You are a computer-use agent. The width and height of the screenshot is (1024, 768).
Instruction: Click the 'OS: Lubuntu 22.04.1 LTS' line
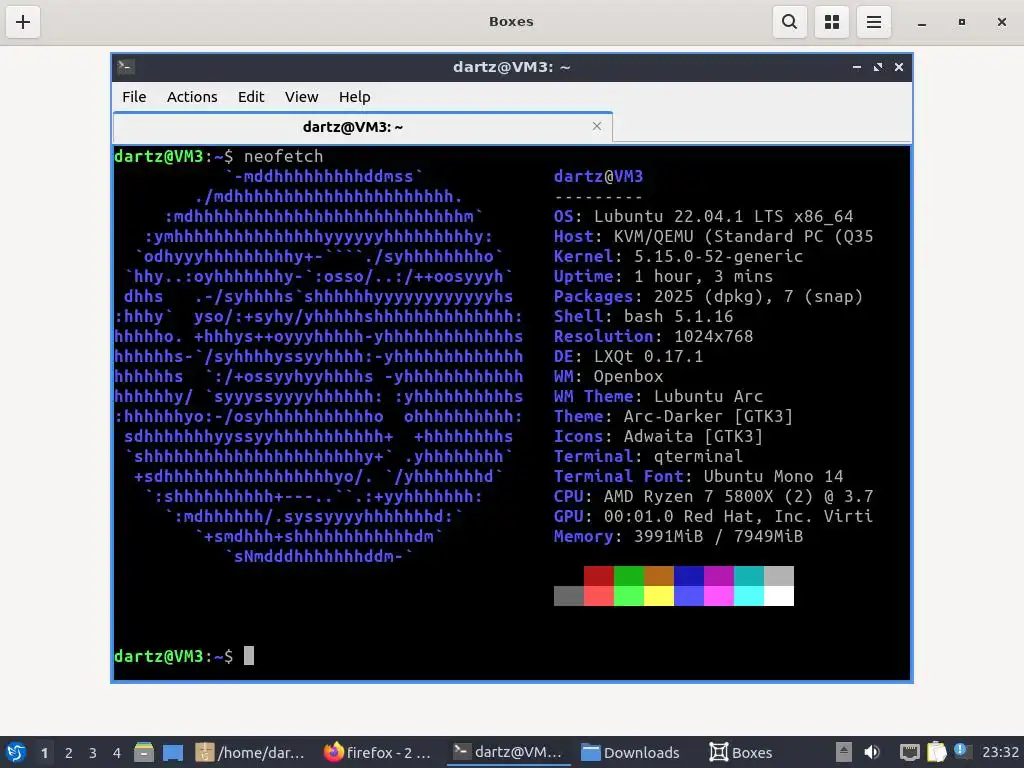tap(703, 216)
